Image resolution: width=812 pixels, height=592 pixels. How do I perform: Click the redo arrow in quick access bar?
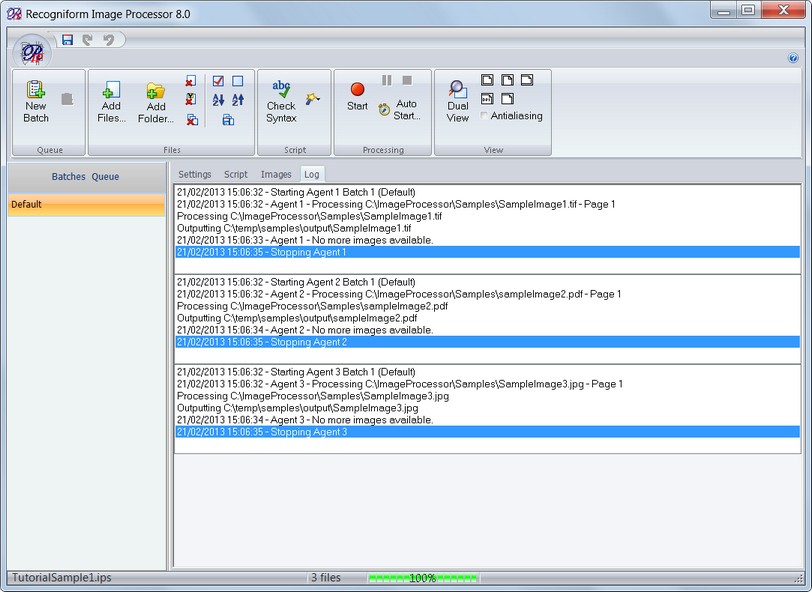pyautogui.click(x=88, y=40)
